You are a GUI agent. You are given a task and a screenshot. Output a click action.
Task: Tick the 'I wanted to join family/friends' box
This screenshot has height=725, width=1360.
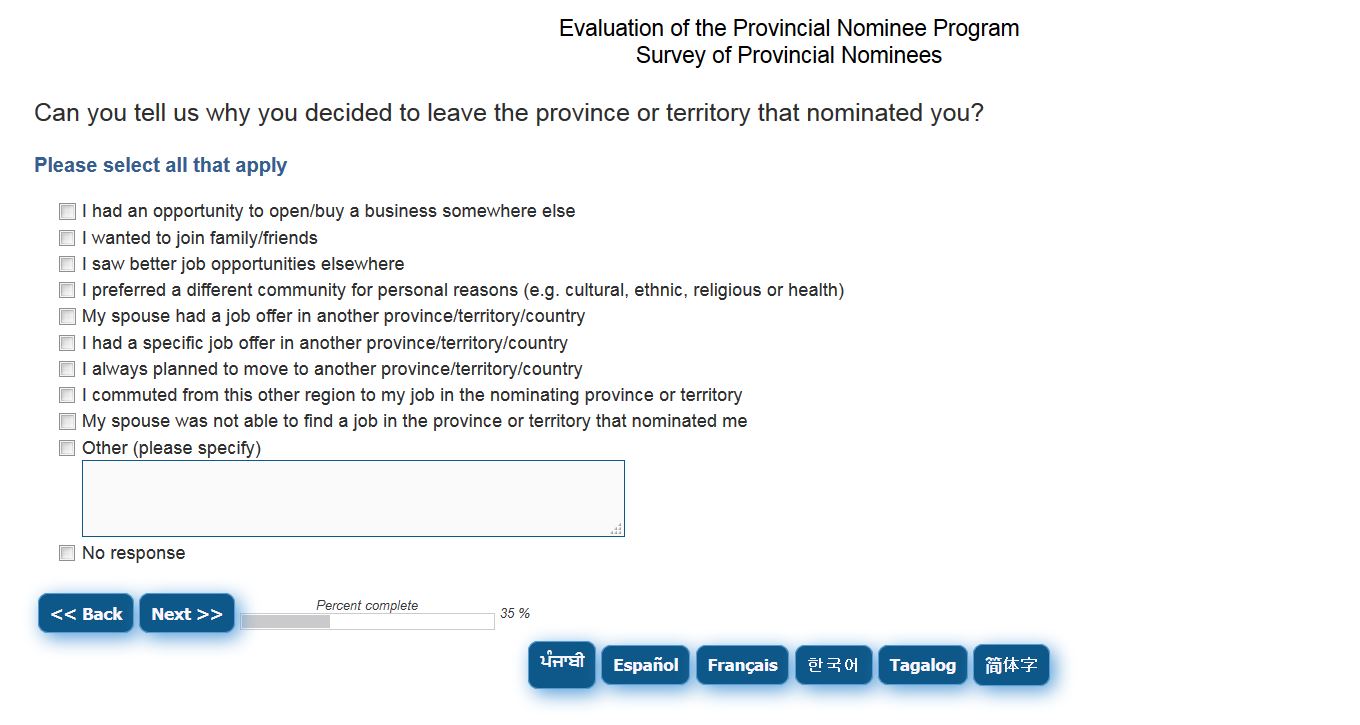click(x=67, y=238)
